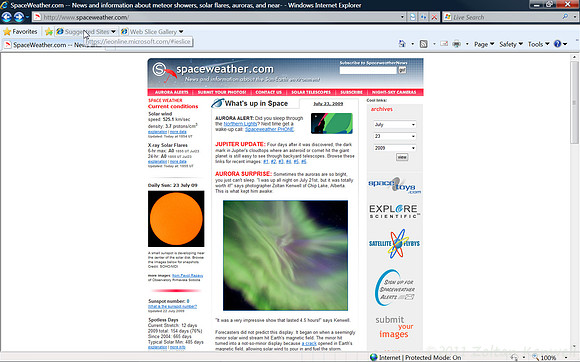The height and width of the screenshot is (362, 580).
Task: Click the Explore Scientific logo banner
Action: (394, 211)
